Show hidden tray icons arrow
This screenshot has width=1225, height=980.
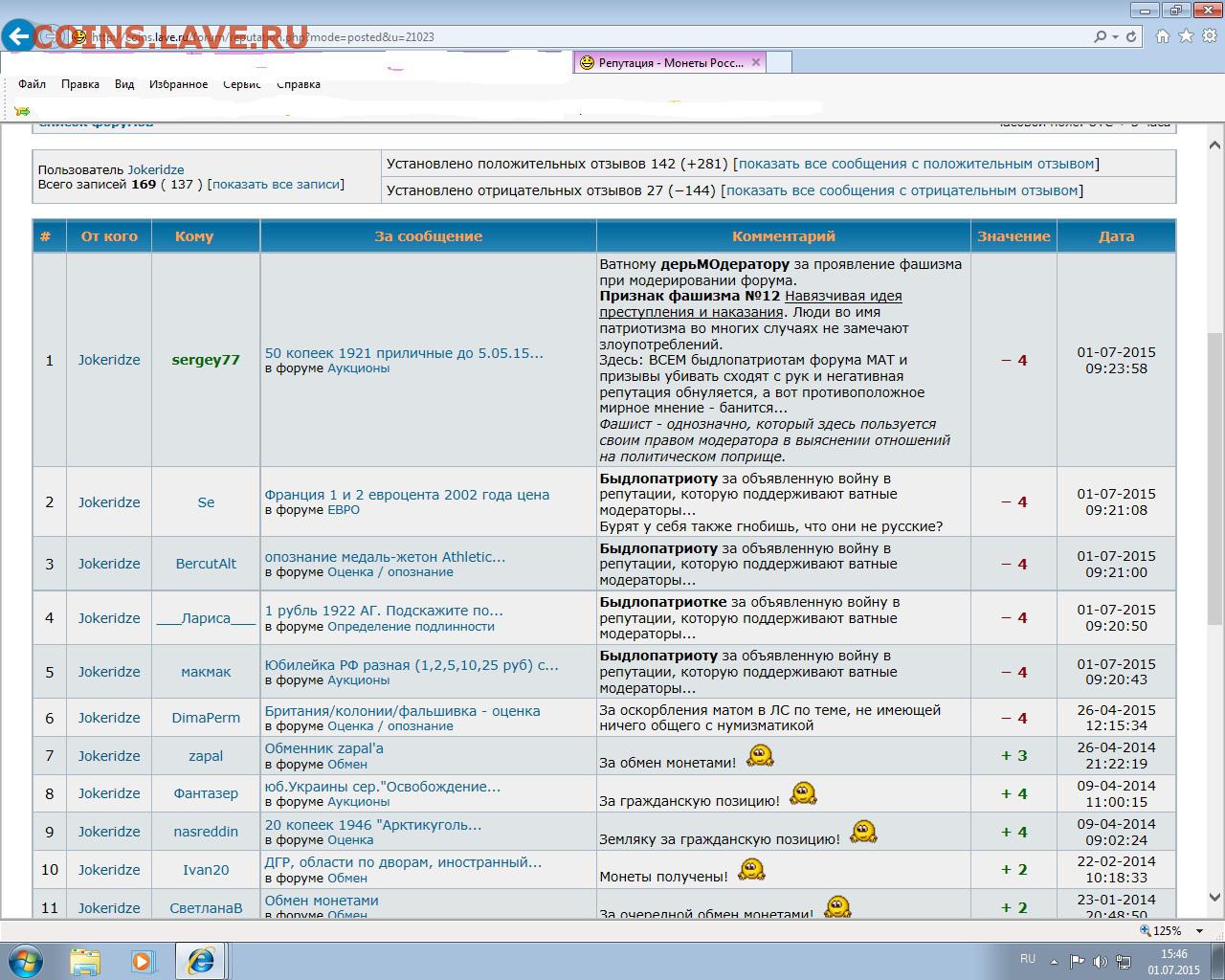point(1055,961)
